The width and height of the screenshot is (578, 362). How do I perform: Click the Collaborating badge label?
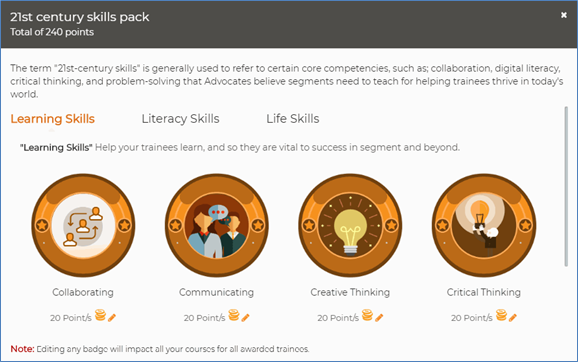83,292
